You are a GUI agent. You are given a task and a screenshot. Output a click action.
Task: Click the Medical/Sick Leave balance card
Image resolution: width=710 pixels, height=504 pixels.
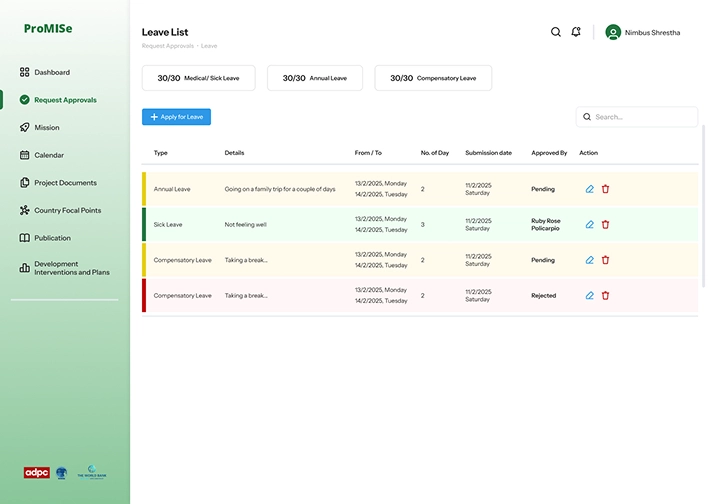tap(198, 78)
